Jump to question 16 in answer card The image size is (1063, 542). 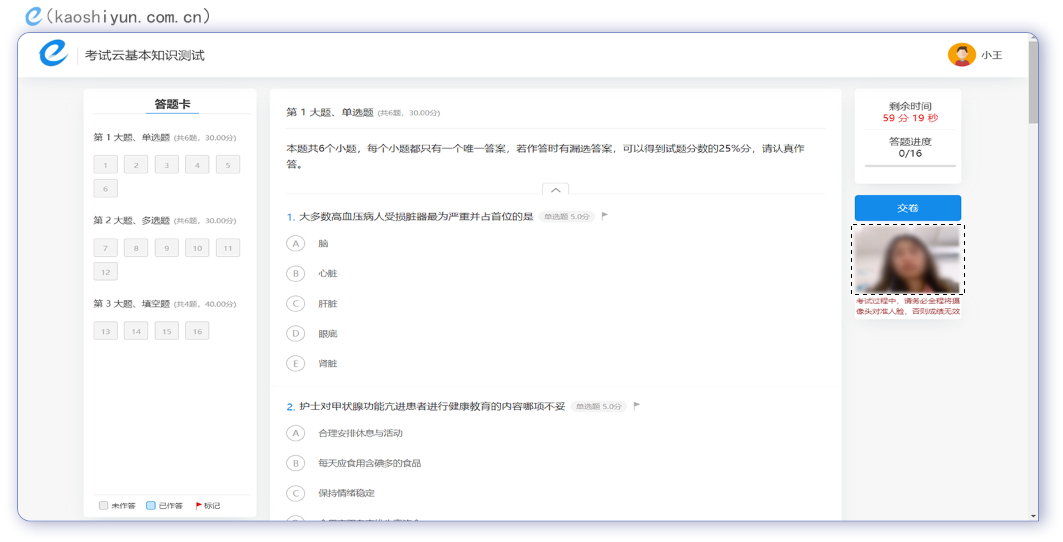point(197,331)
